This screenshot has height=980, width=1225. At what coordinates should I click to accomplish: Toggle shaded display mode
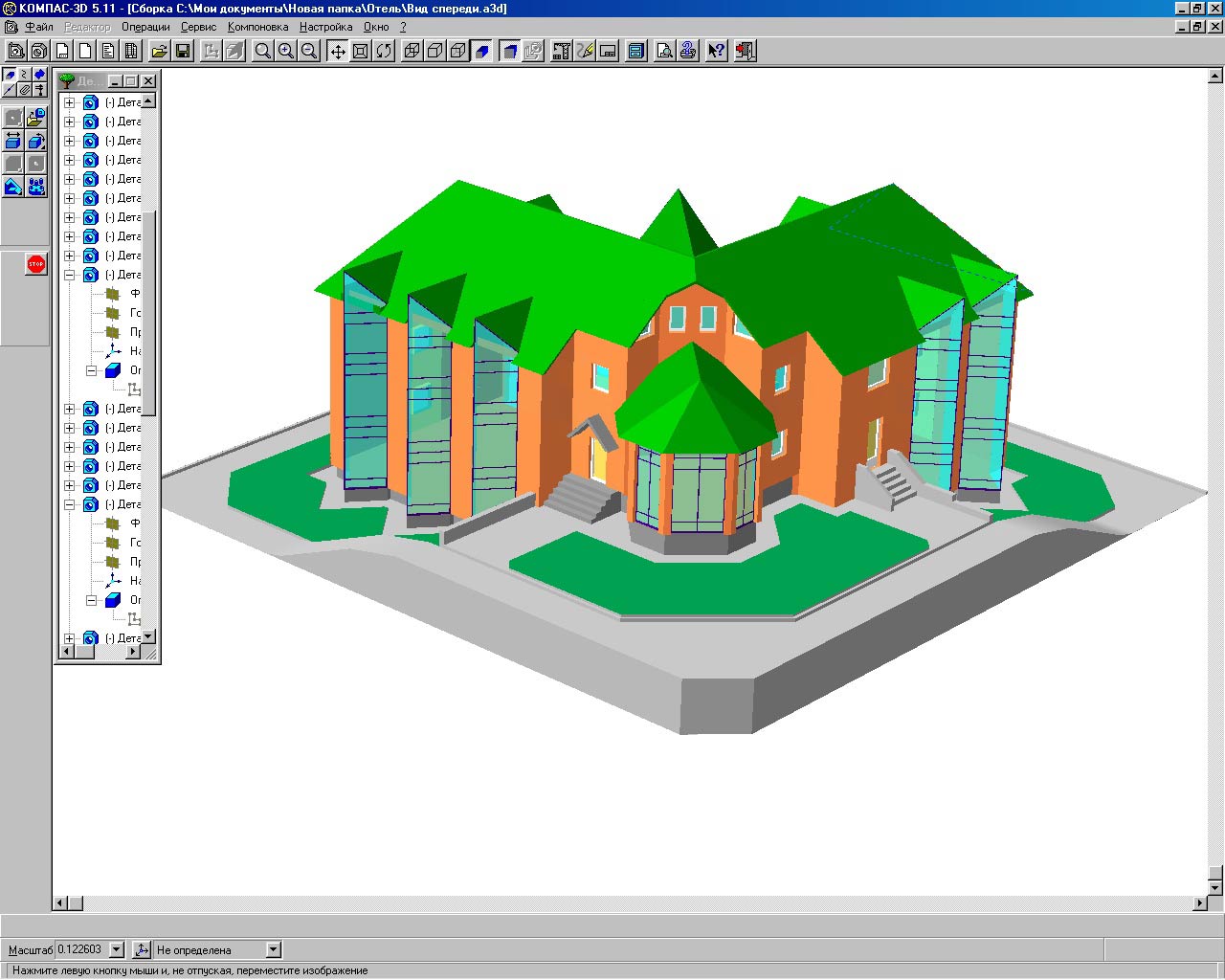482,51
